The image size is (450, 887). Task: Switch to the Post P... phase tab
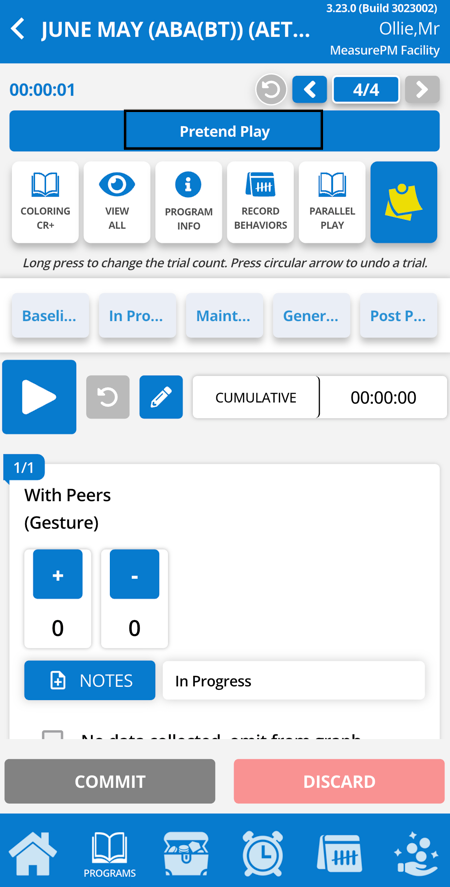[x=398, y=316]
